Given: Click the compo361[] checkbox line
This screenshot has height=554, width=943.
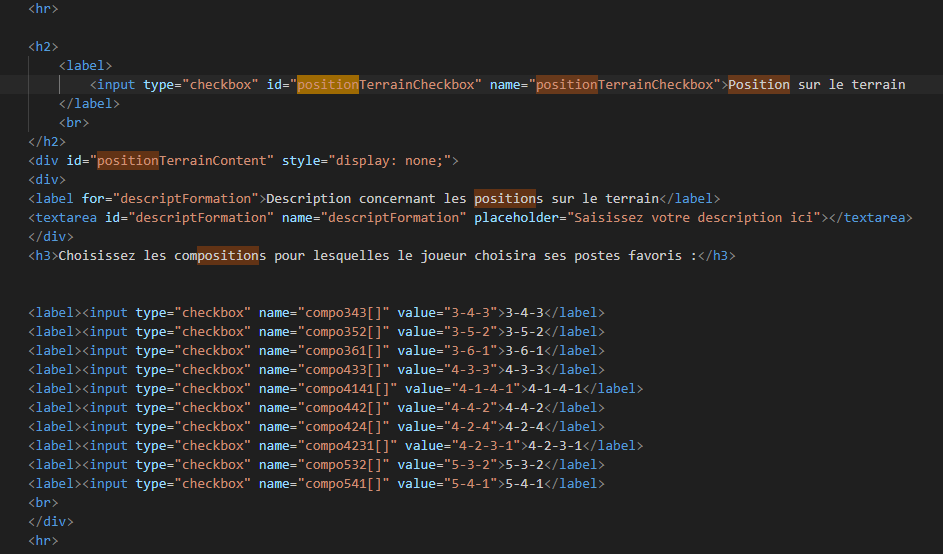Looking at the screenshot, I should coord(316,351).
